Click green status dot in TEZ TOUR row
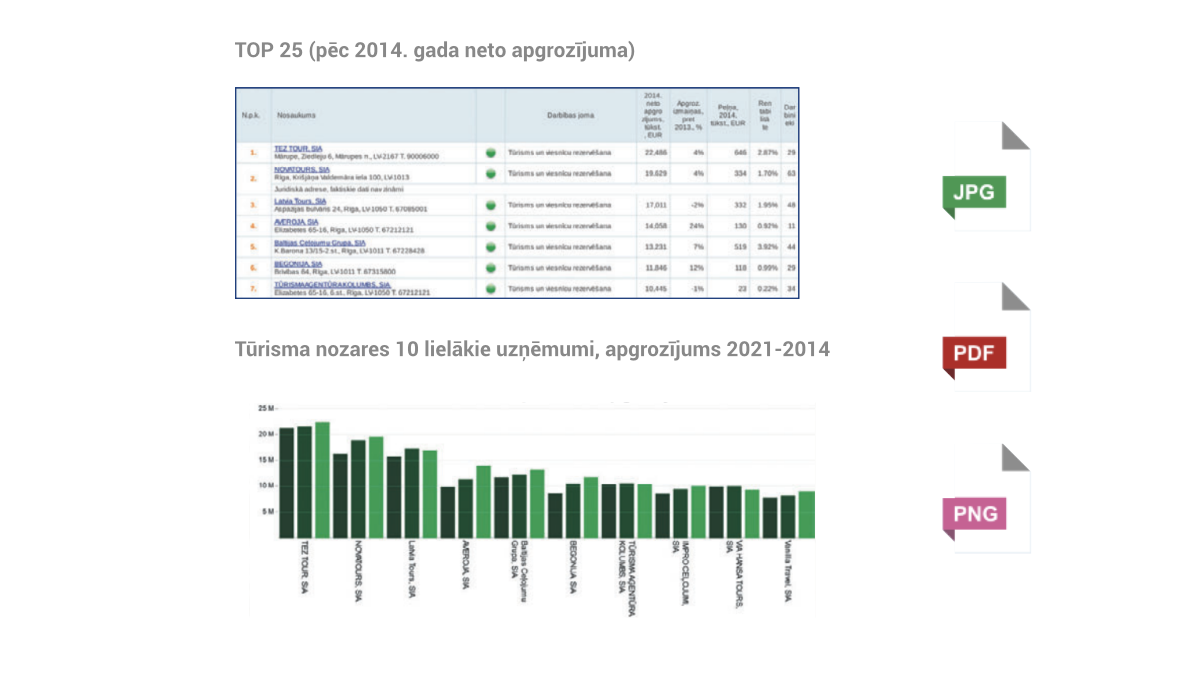 point(490,153)
